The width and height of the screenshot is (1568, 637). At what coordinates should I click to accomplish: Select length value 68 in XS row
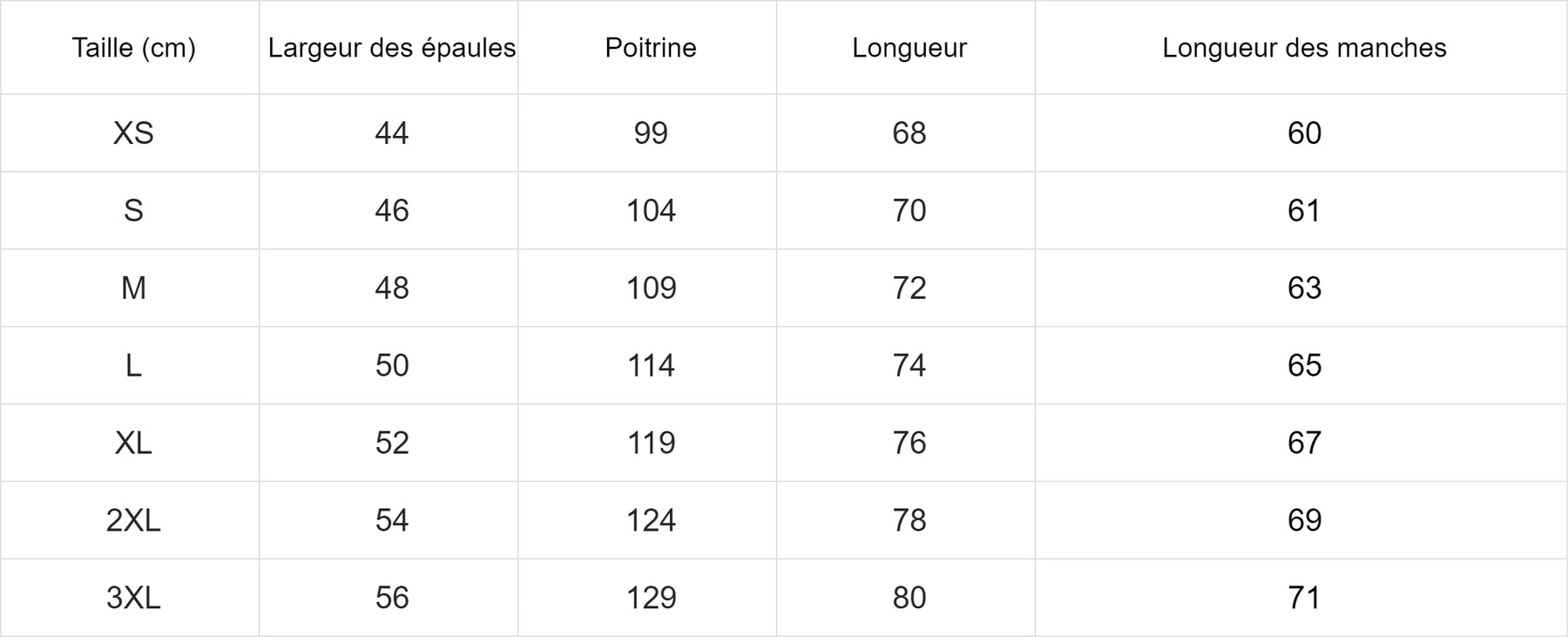pos(909,133)
